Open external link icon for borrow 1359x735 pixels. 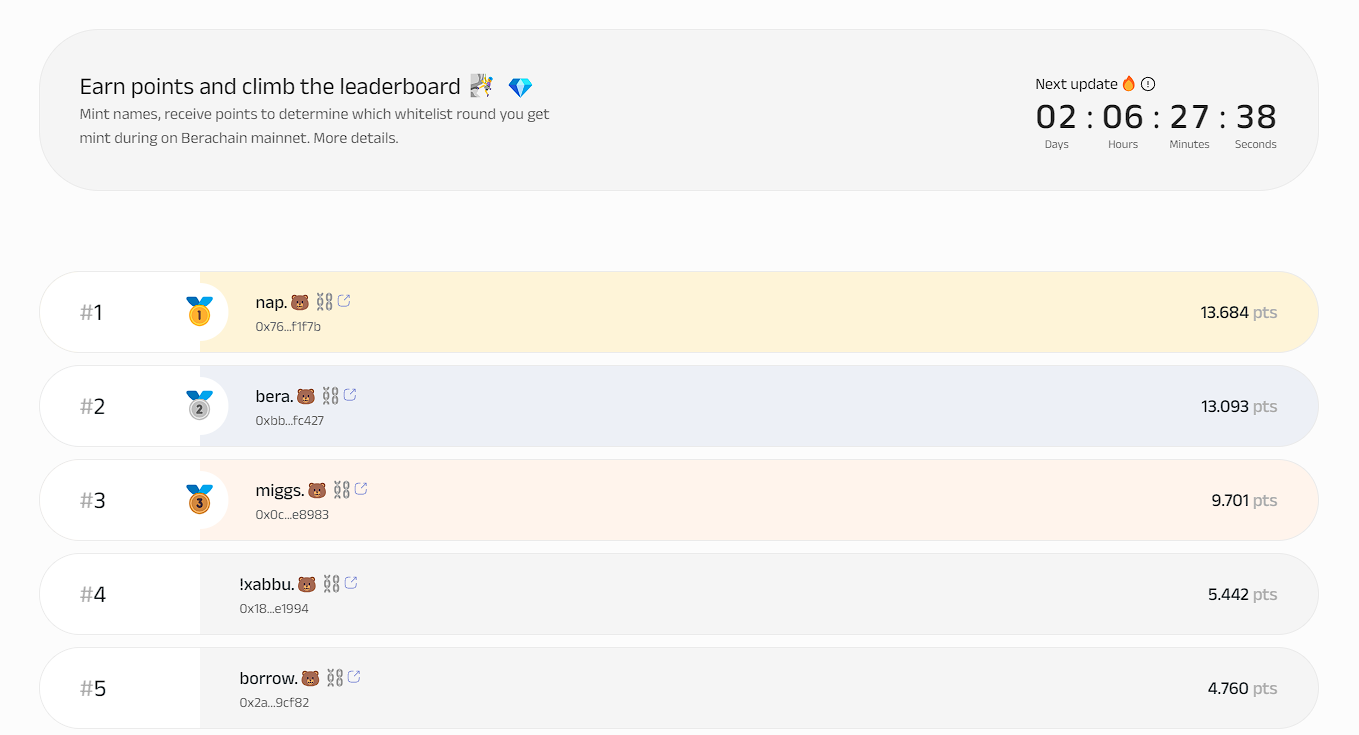pyautogui.click(x=353, y=677)
